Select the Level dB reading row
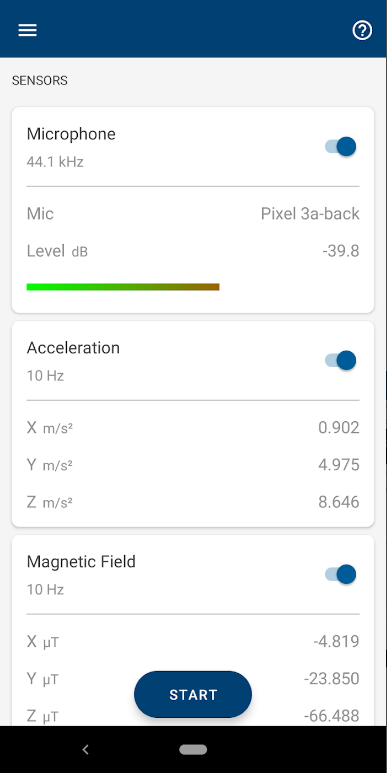The height and width of the screenshot is (773, 387). [x=193, y=251]
